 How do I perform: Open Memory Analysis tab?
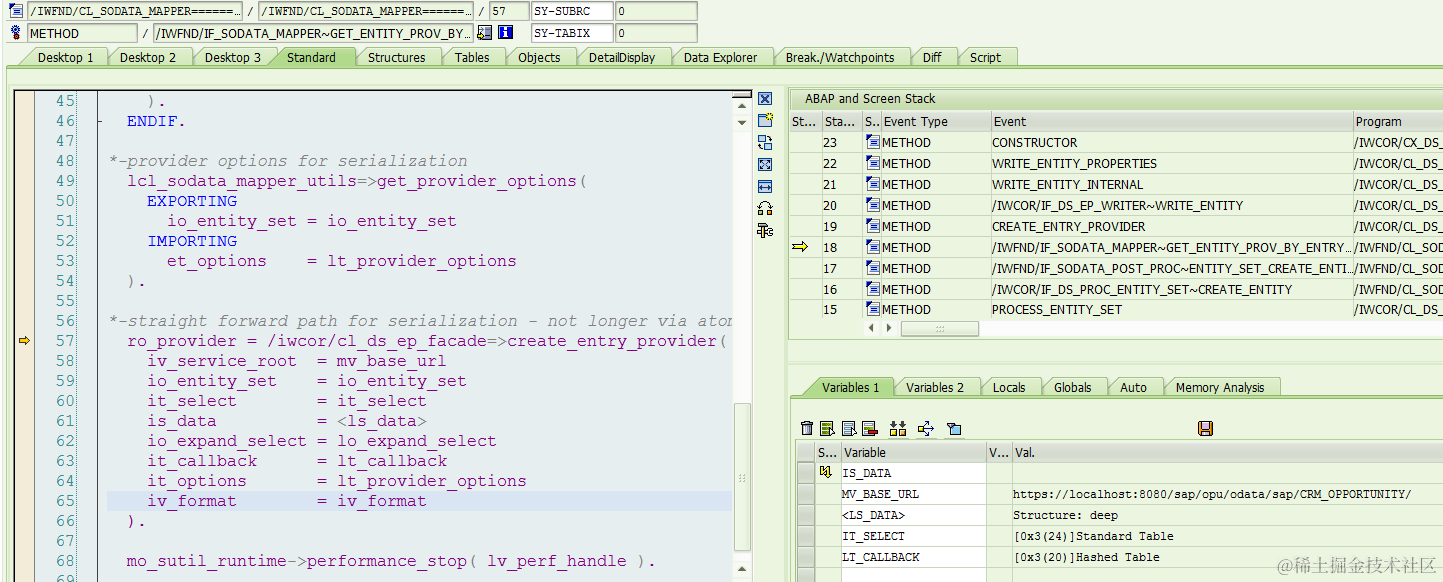pyautogui.click(x=1220, y=387)
